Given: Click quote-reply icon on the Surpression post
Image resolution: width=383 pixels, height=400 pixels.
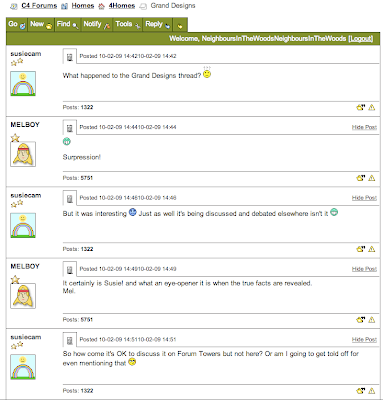Looking at the screenshot, I should 361,178.
